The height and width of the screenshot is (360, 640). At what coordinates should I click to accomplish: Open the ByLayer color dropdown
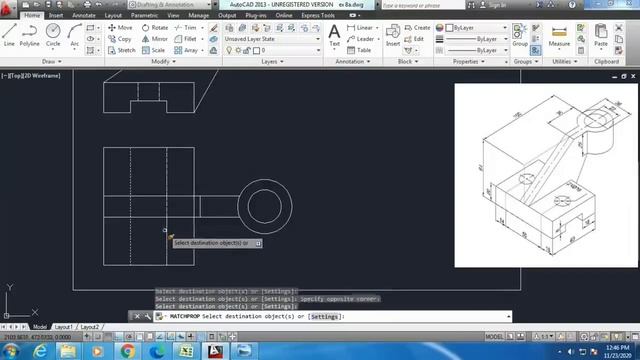476,27
